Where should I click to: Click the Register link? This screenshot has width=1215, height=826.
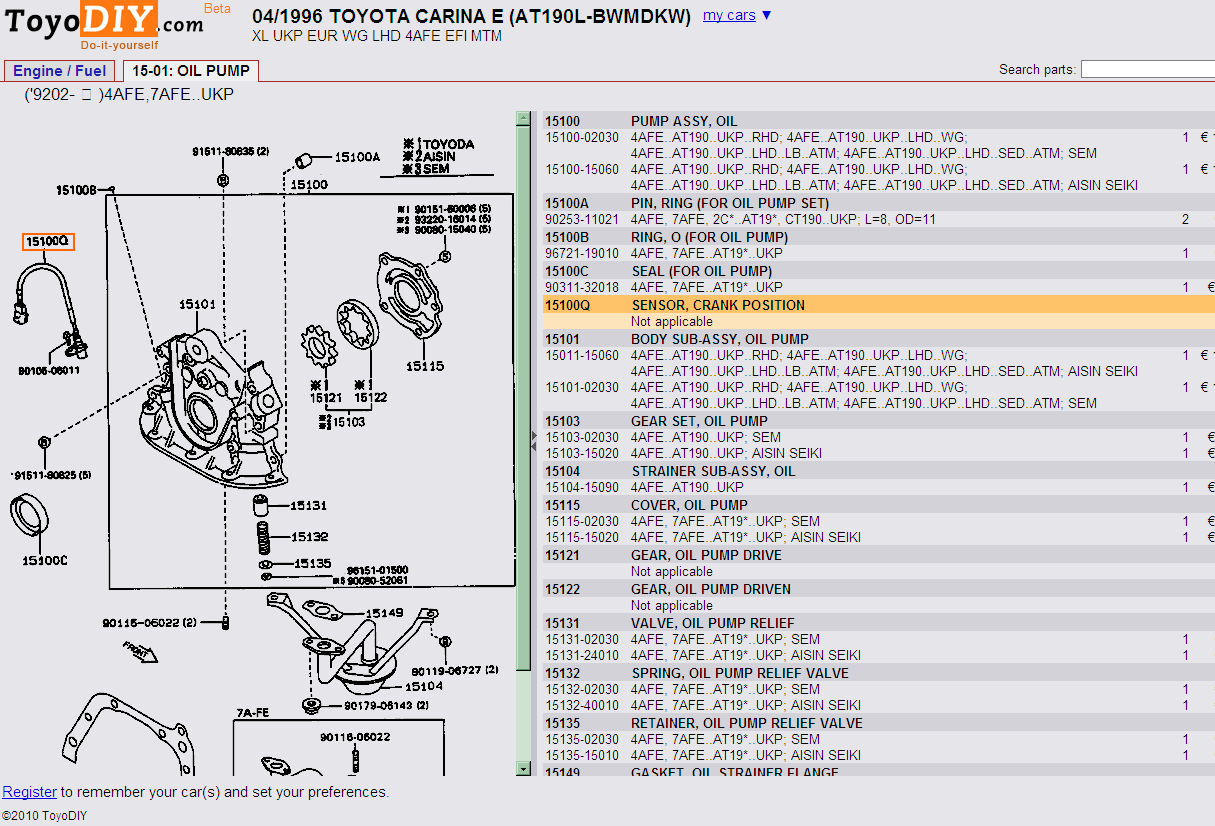click(x=29, y=792)
